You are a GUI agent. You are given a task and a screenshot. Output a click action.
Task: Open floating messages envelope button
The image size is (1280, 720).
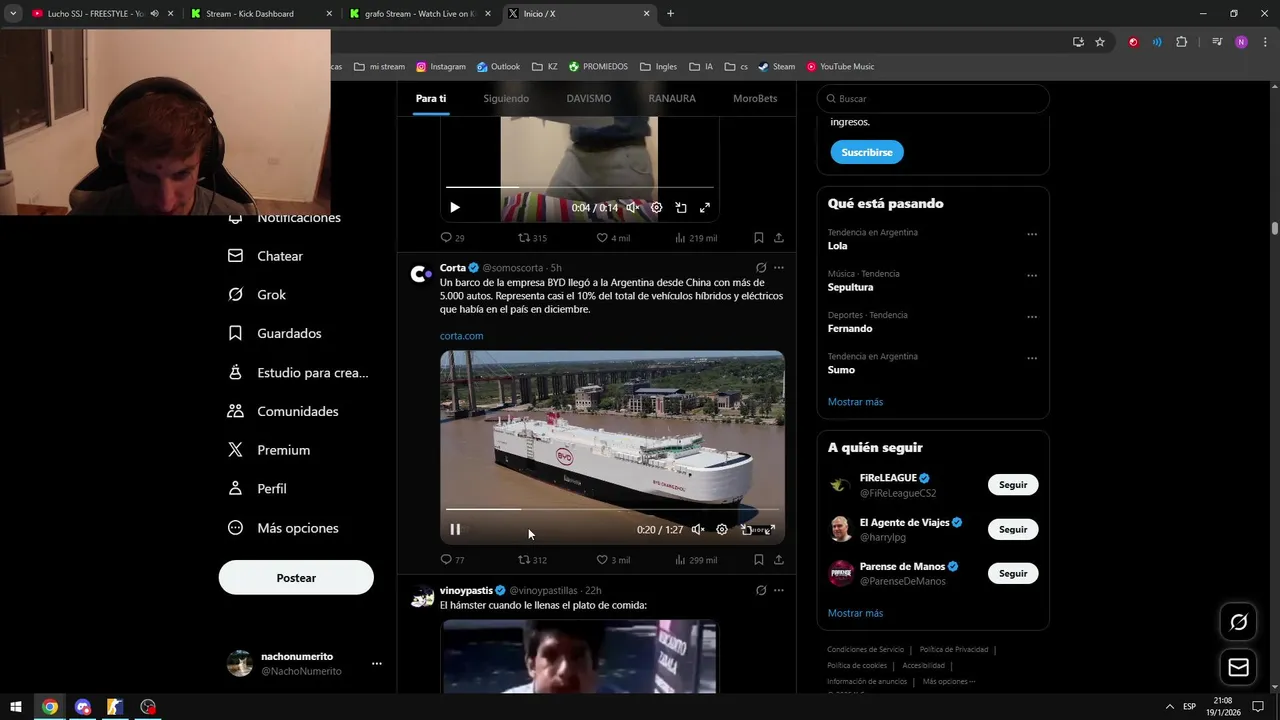click(1239, 667)
